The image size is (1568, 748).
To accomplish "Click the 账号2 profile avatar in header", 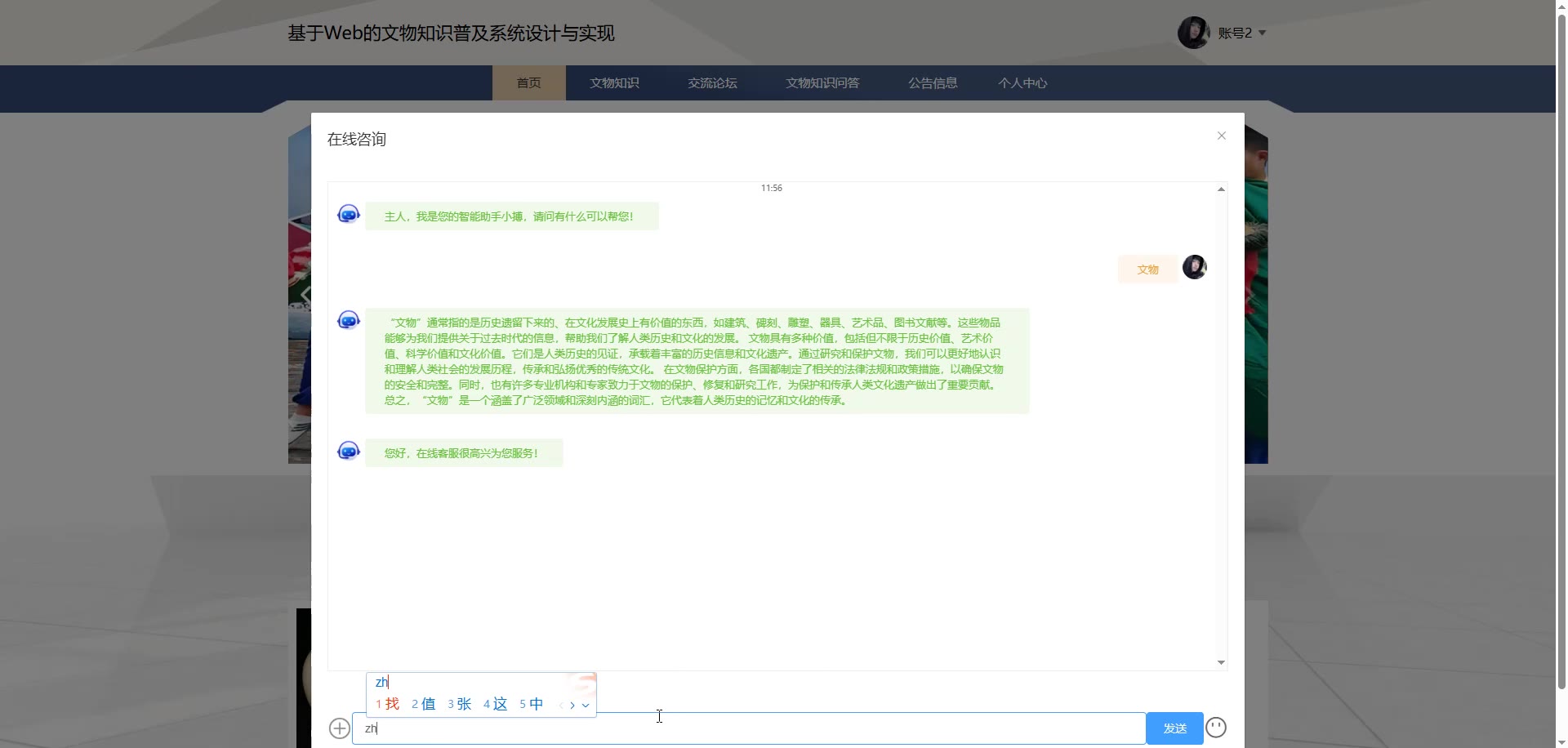I will tap(1193, 33).
